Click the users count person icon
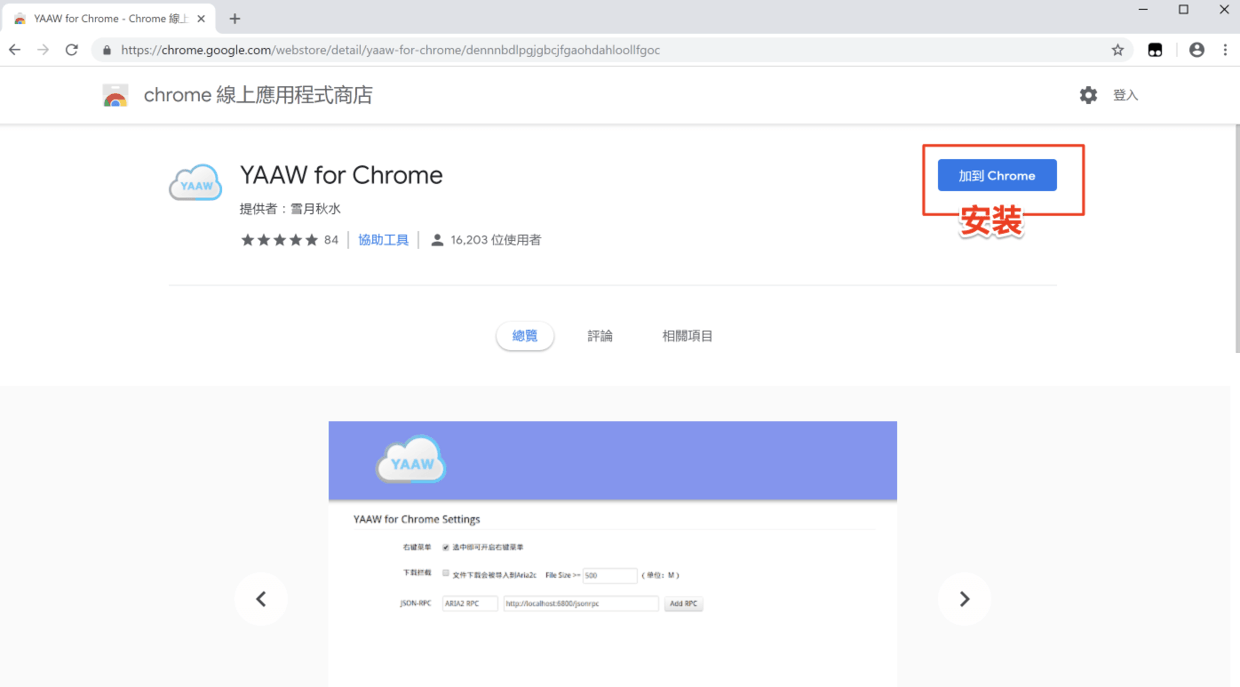 coord(437,240)
